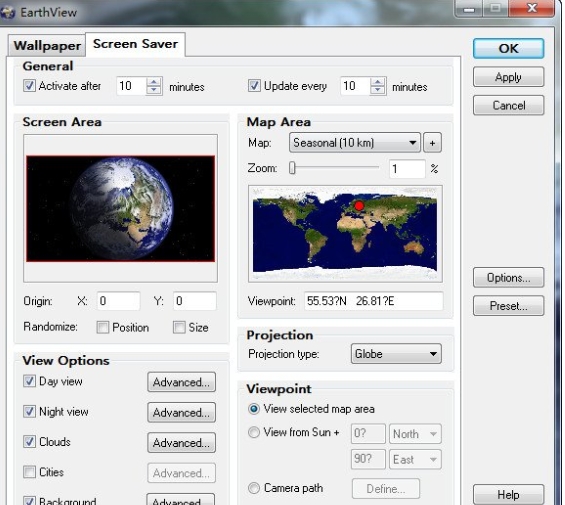Click the Origin Y input field
Image resolution: width=565 pixels, height=505 pixels.
(x=195, y=301)
